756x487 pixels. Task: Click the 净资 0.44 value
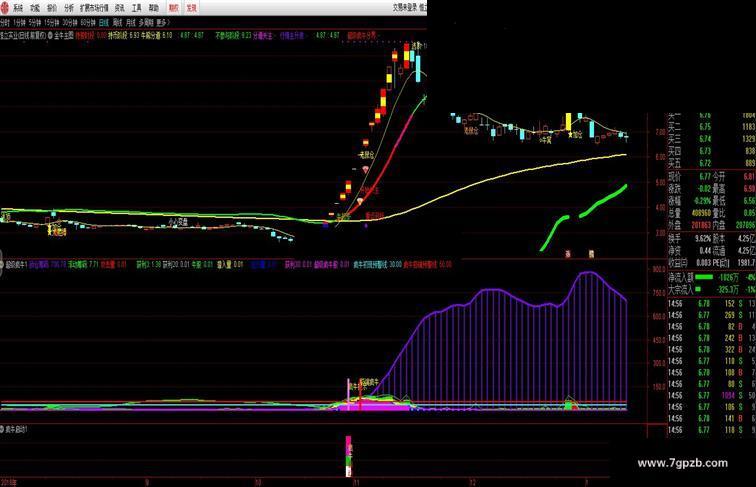[705, 251]
